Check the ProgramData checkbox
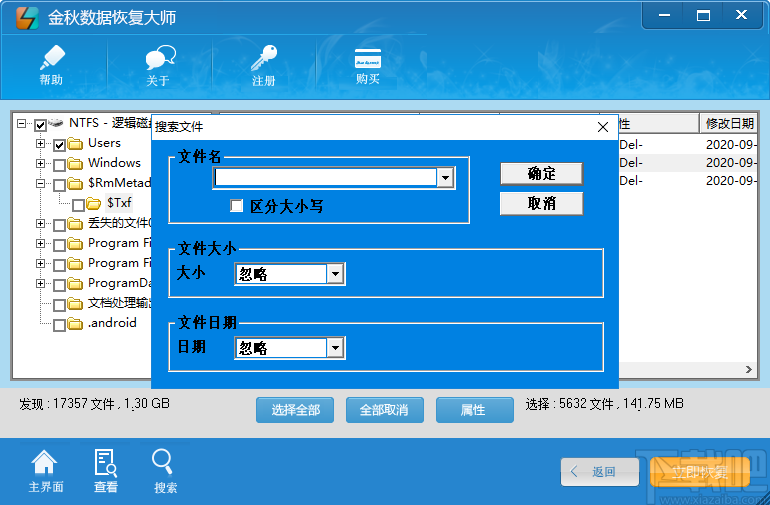 [59, 285]
